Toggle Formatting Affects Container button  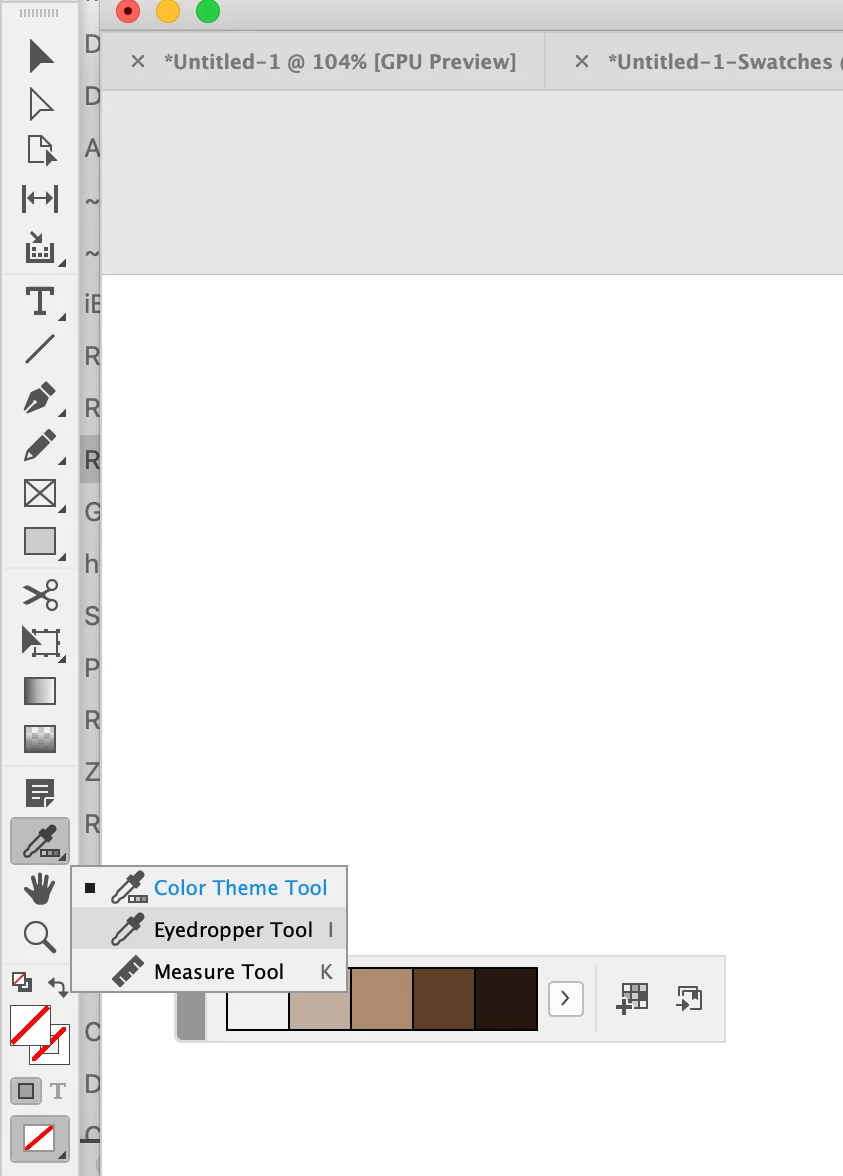26,1090
